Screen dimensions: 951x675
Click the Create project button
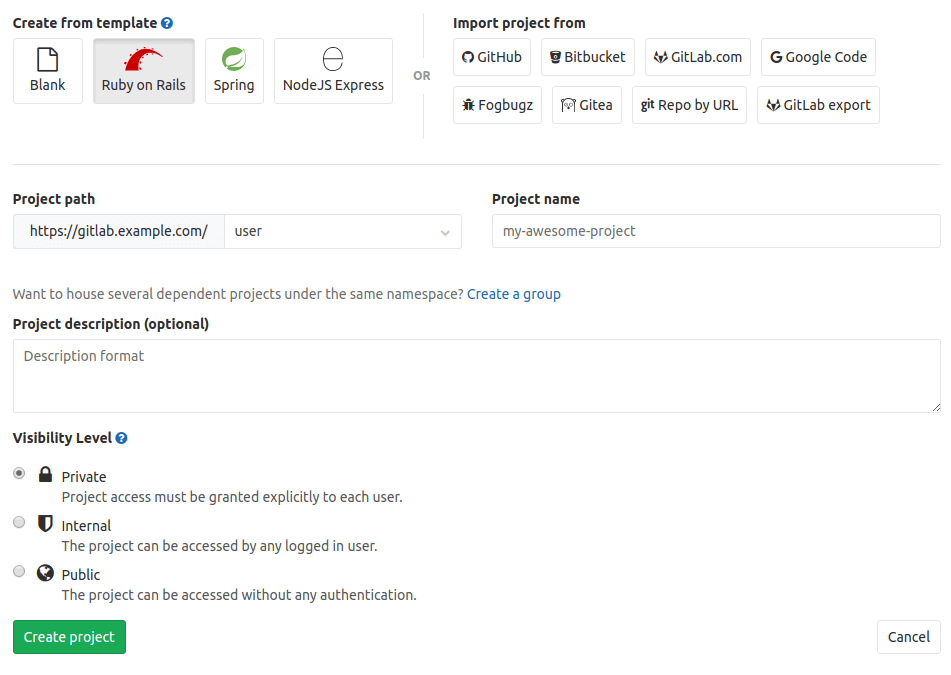pyautogui.click(x=69, y=637)
